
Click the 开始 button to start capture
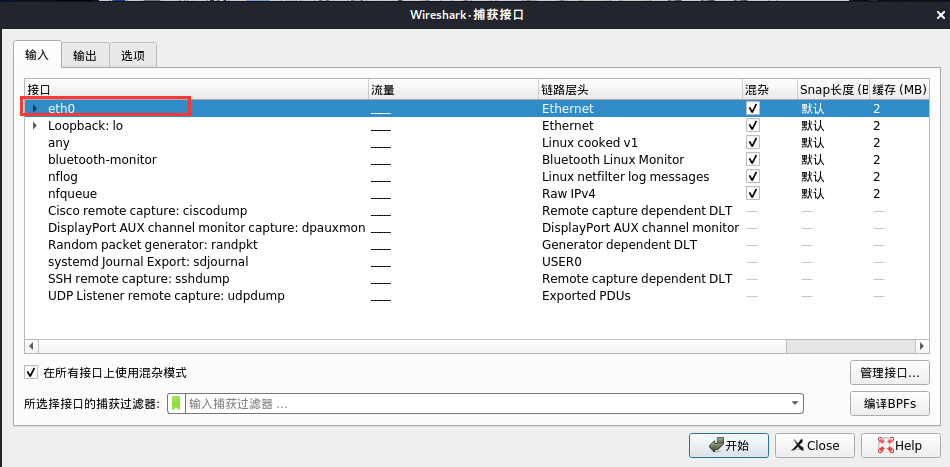[728, 445]
